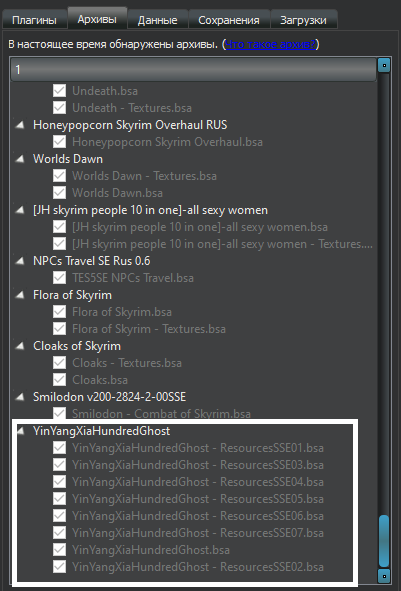Open the 'Что такое архив?' link
This screenshot has width=401, height=591.
click(270, 45)
